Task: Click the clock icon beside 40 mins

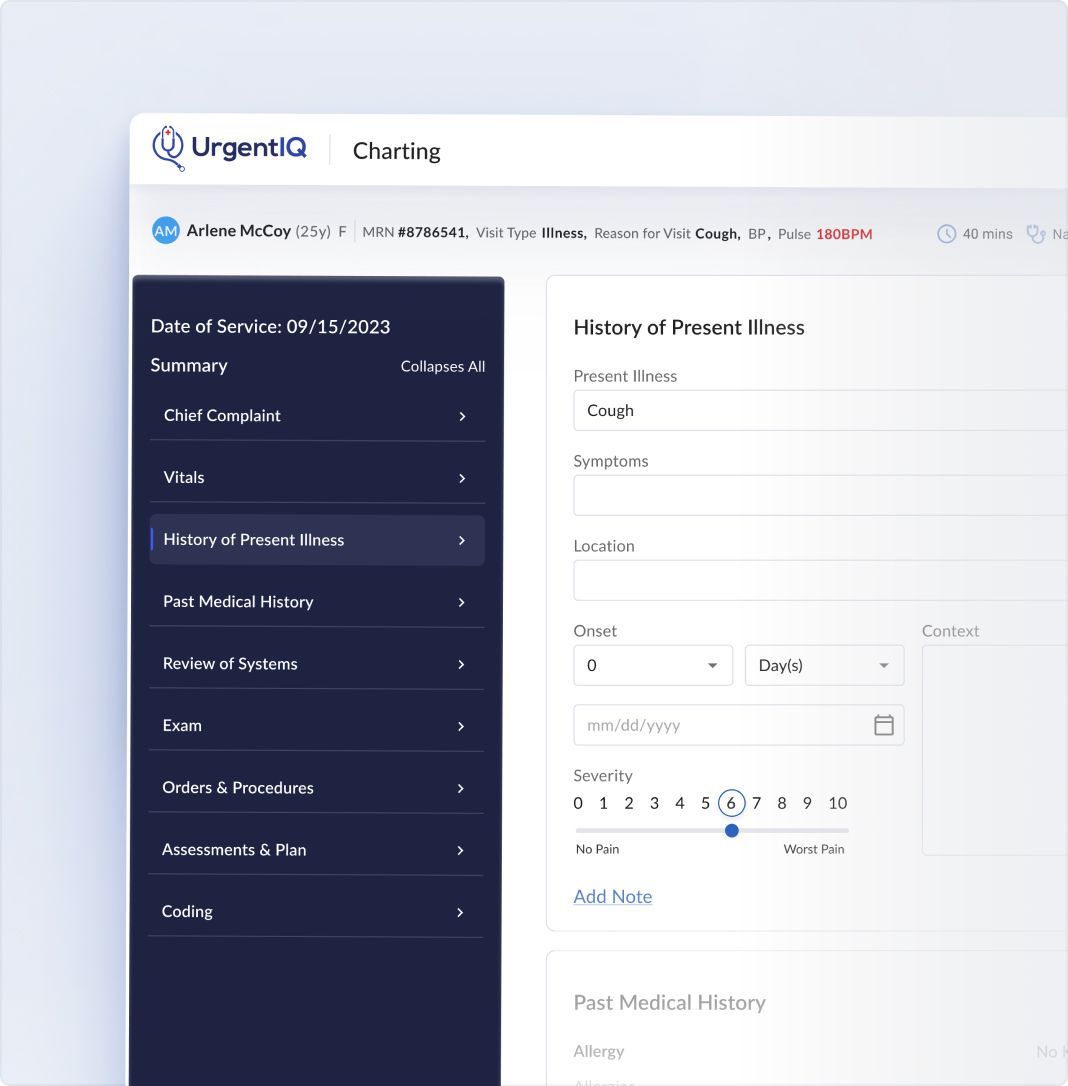Action: (946, 233)
